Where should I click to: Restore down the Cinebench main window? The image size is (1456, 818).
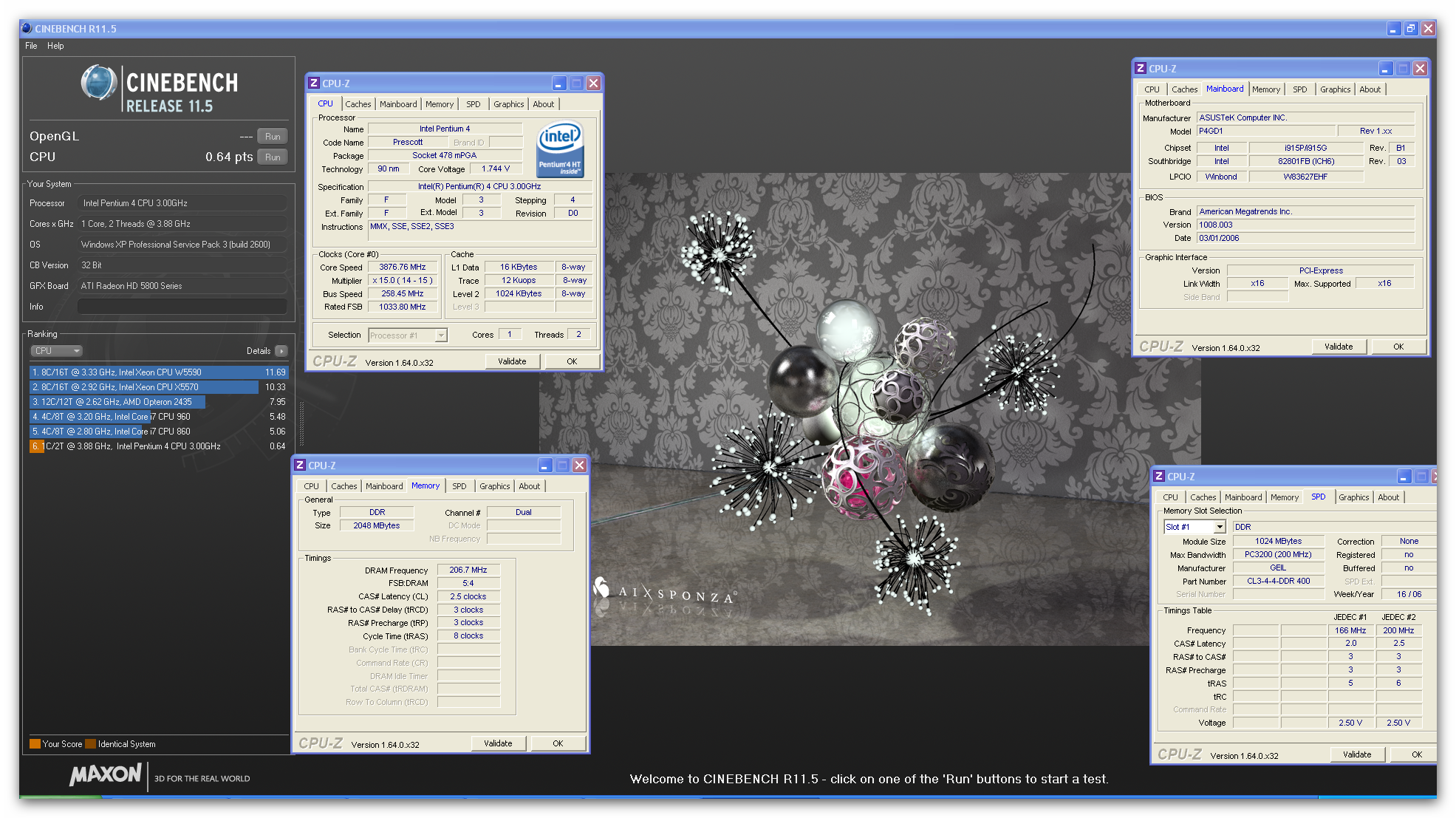(1411, 29)
